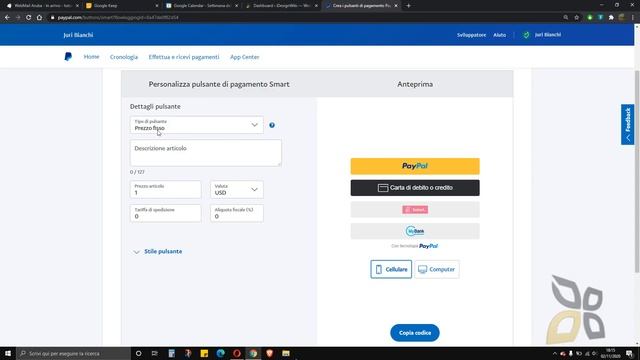Viewport: 640px width, 360px height.
Task: Click Tariffa di spedizione field
Action: [x=165, y=213]
